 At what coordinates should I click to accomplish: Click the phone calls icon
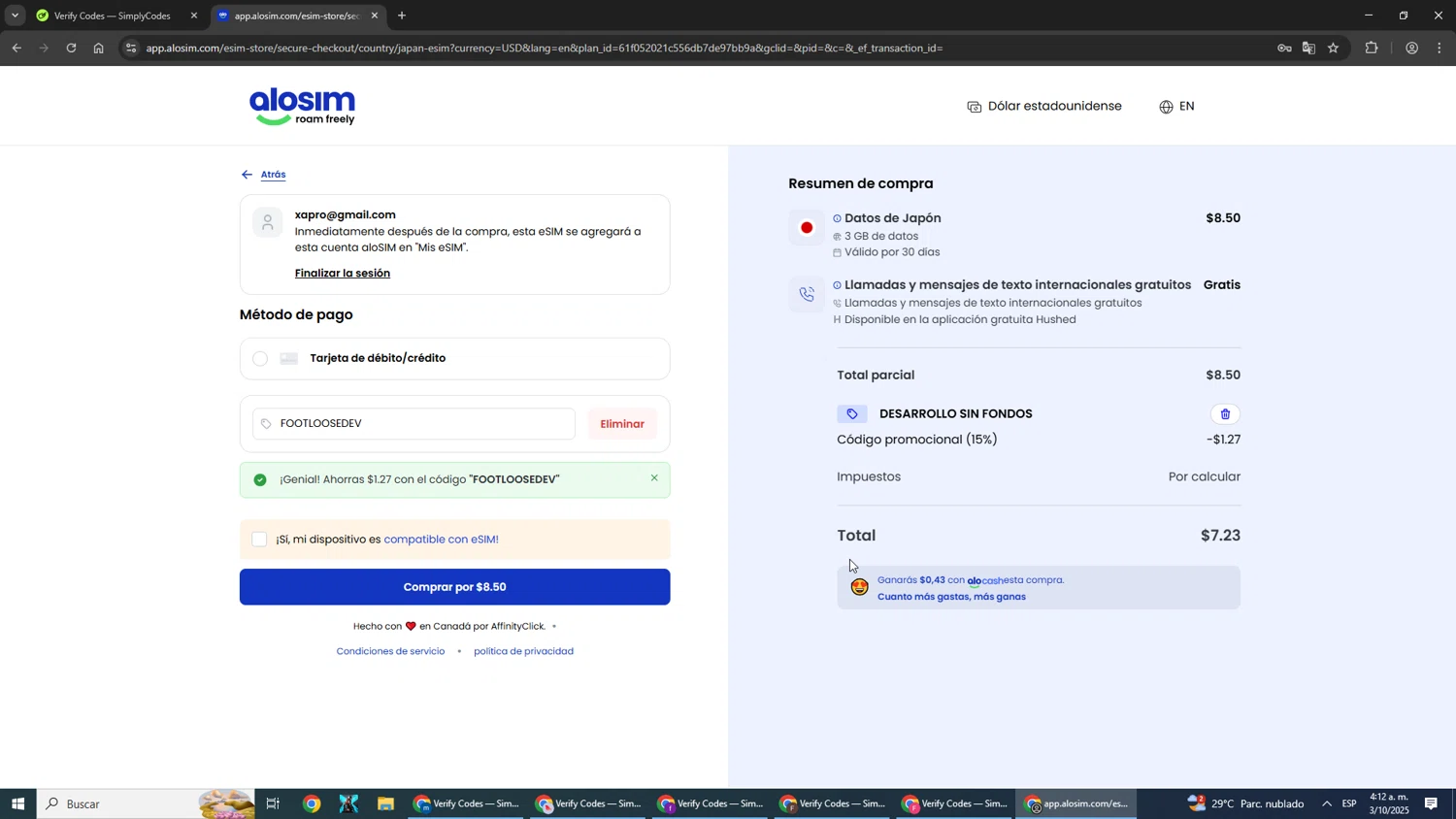click(807, 295)
